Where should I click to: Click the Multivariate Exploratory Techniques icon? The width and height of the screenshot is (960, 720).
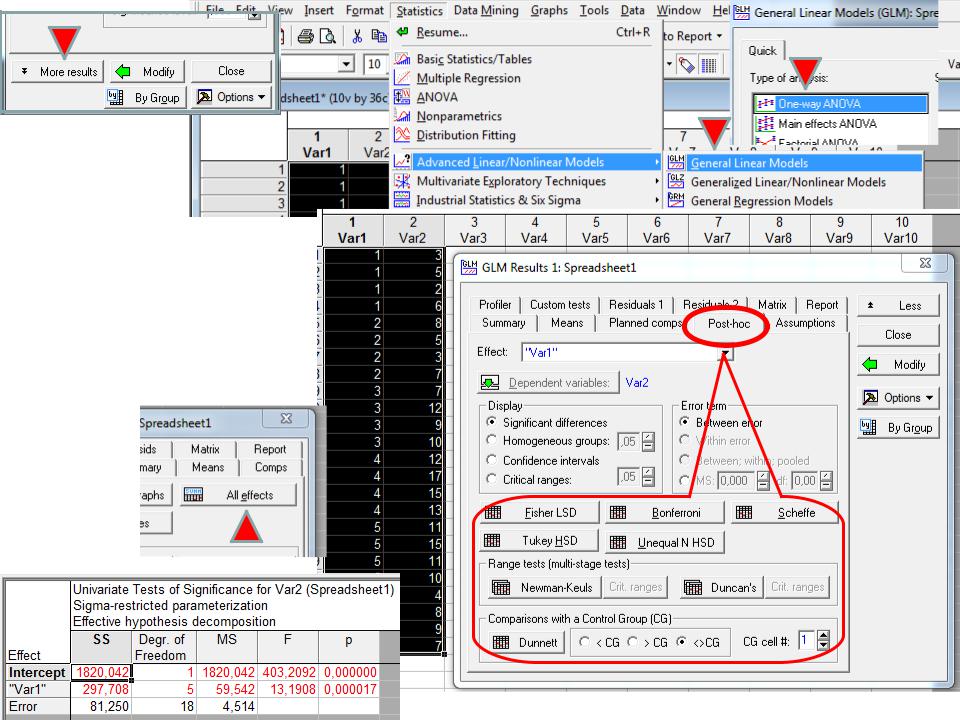pos(402,181)
